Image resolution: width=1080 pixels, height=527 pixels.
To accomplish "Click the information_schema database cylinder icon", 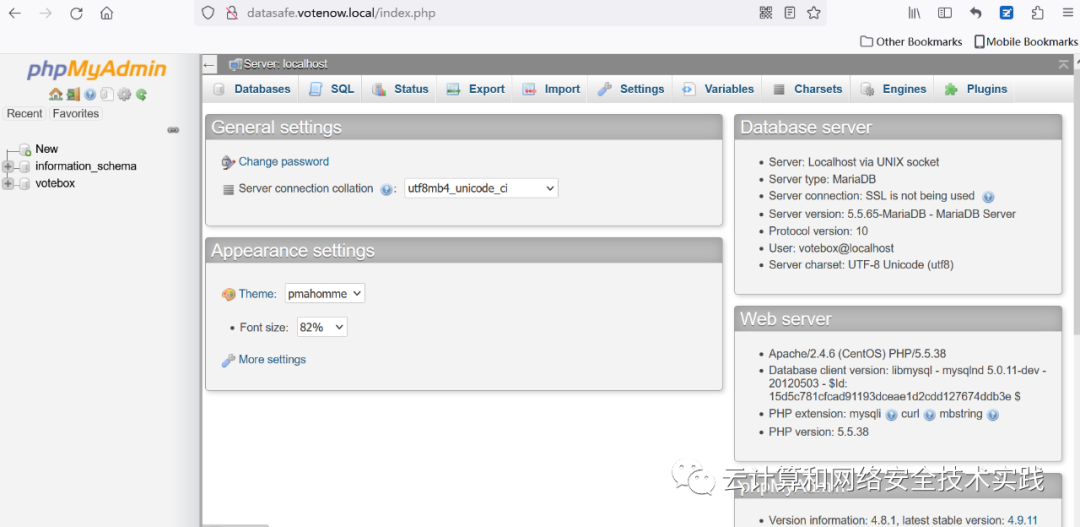I will [25, 166].
